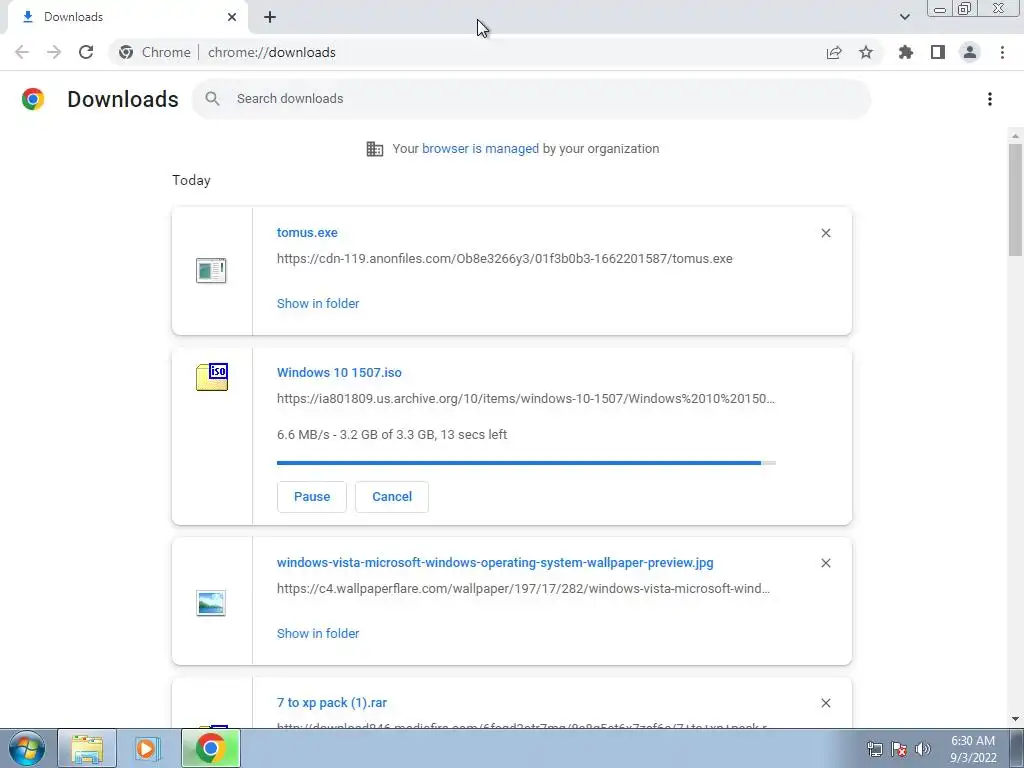Screen dimensions: 1024x768
Task: Open Chrome's main three-dot menu
Action: pyautogui.click(x=1002, y=52)
